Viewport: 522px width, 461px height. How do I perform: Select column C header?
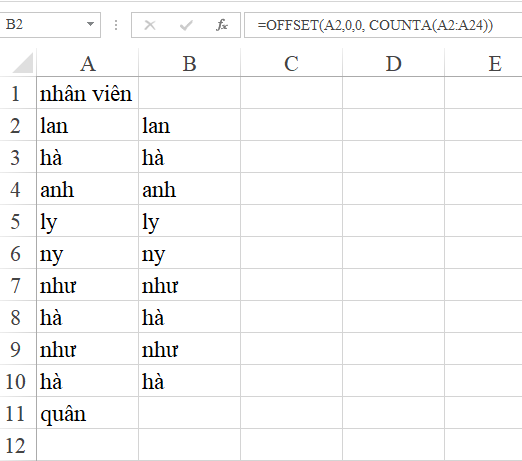(291, 63)
